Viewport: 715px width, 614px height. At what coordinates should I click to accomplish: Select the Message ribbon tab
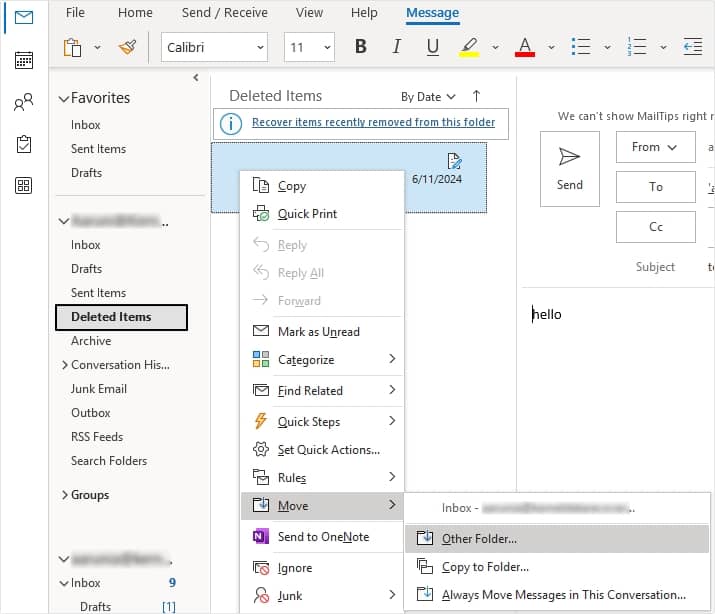[432, 13]
